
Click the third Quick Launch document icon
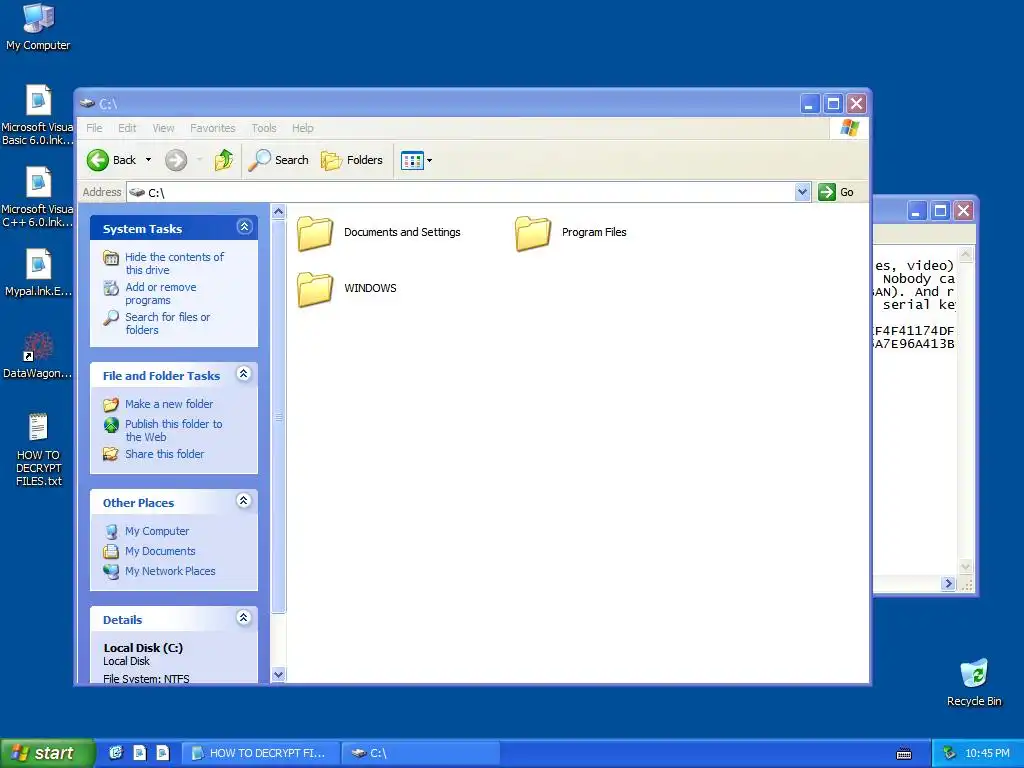[x=163, y=753]
